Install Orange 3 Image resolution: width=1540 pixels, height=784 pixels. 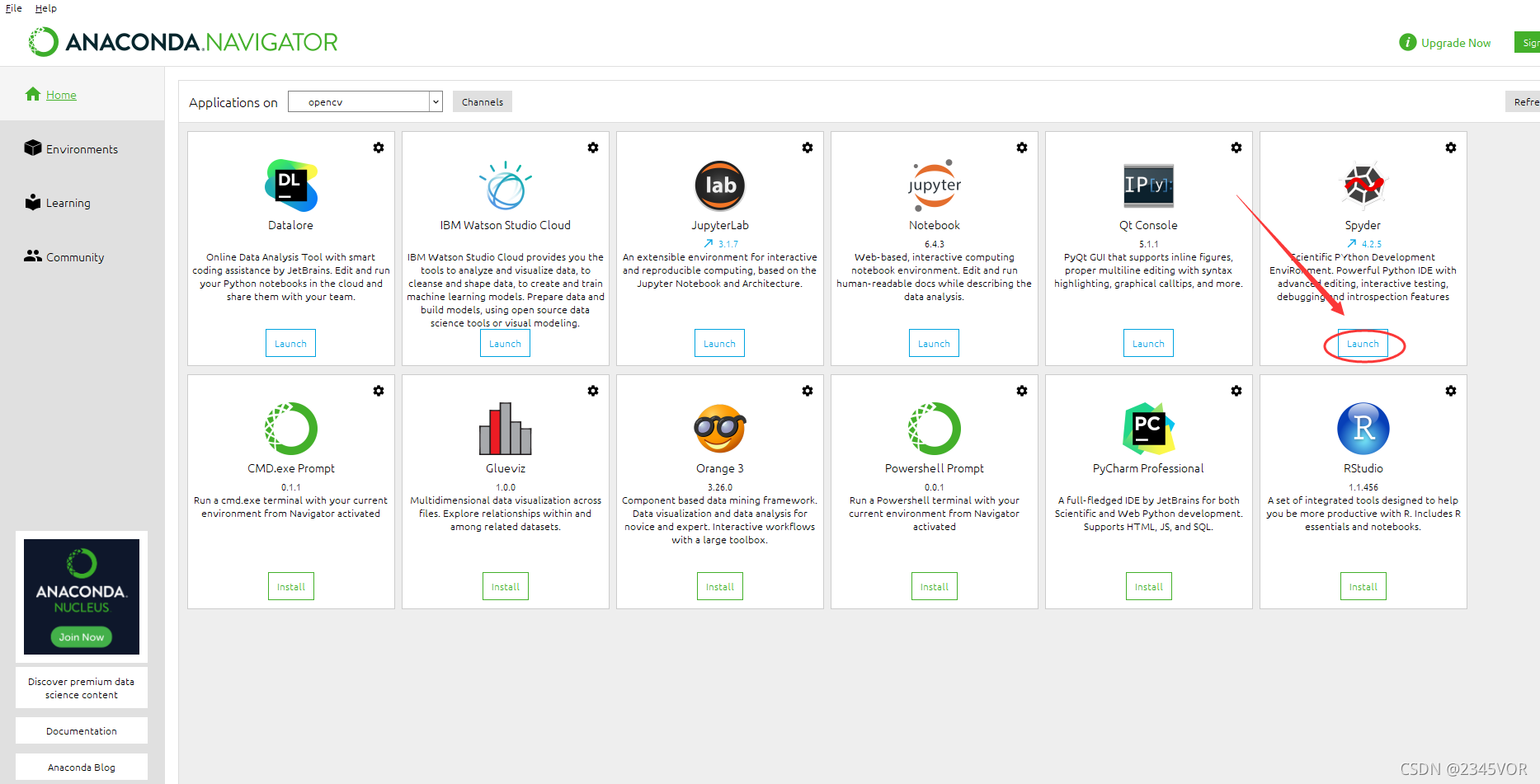[x=720, y=586]
